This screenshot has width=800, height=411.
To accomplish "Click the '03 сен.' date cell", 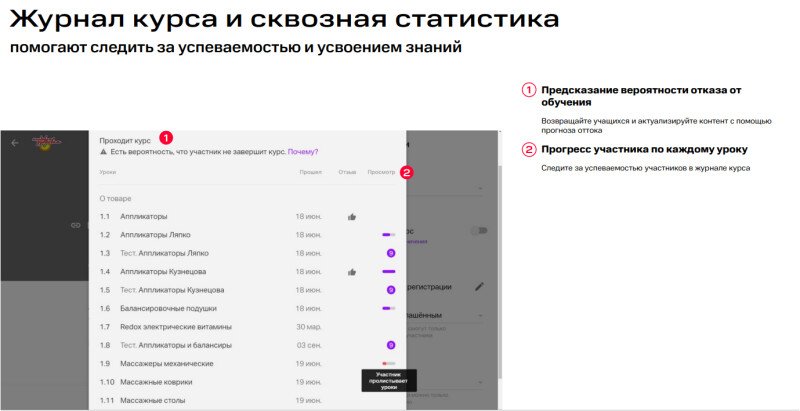I will tap(310, 345).
